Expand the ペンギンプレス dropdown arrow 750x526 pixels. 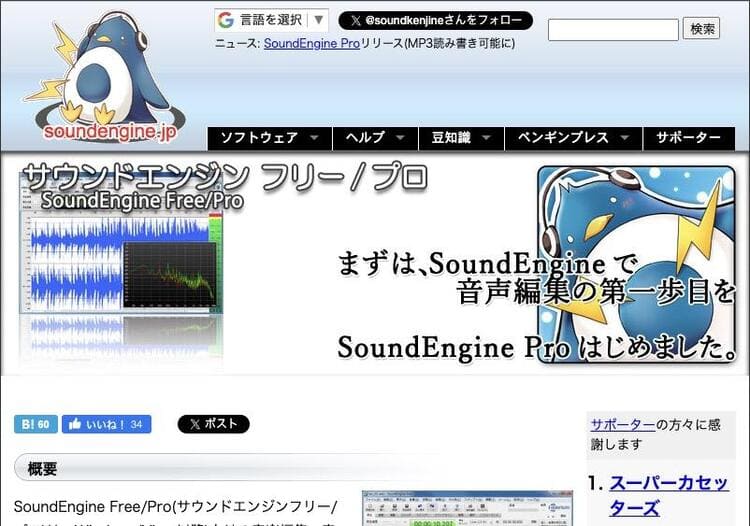624,138
